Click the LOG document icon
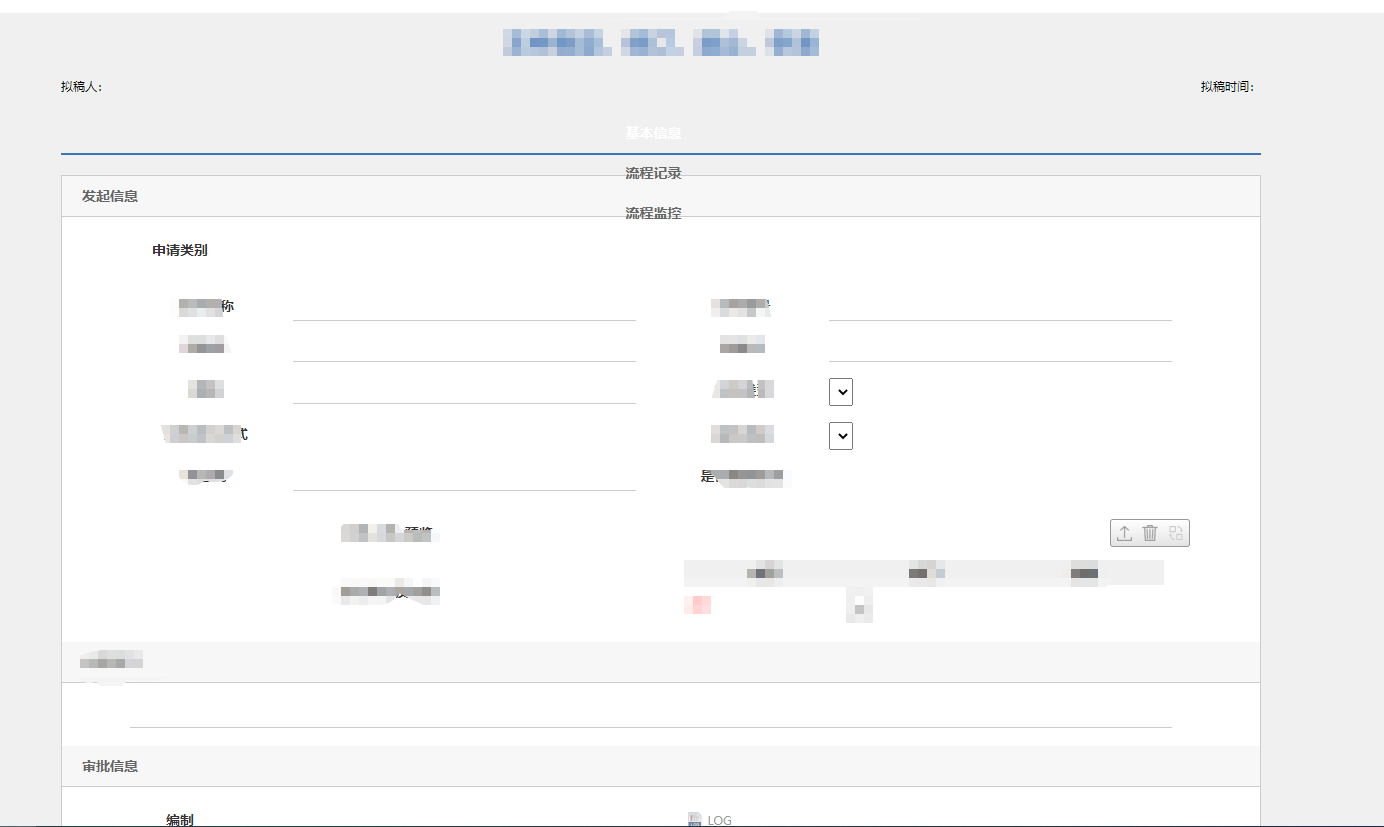 (x=695, y=820)
